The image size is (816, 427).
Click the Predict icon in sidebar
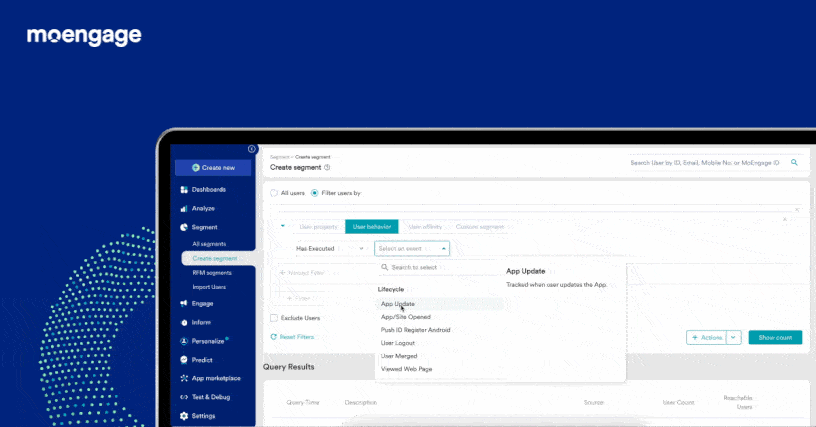[184, 360]
